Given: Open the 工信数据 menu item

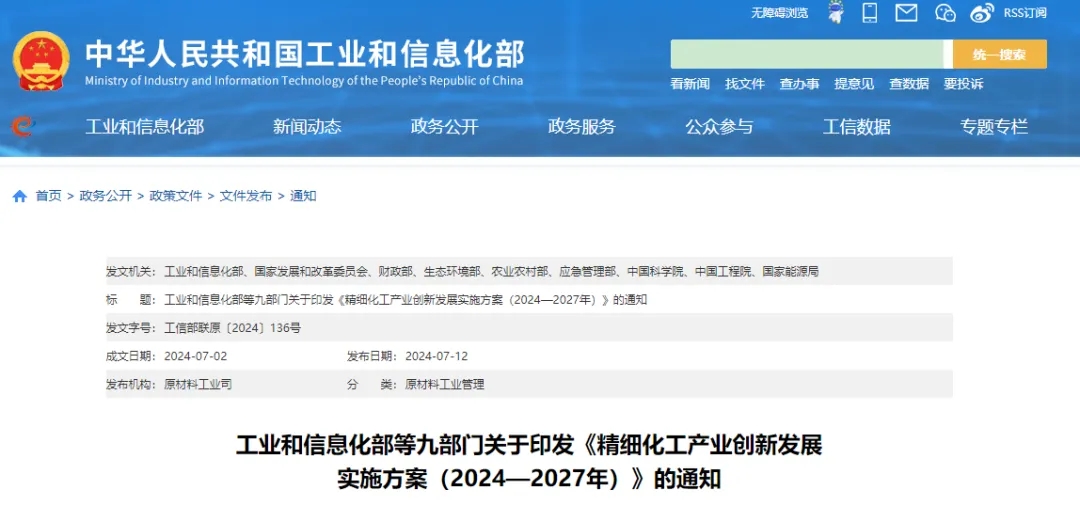Looking at the screenshot, I should pos(857,126).
